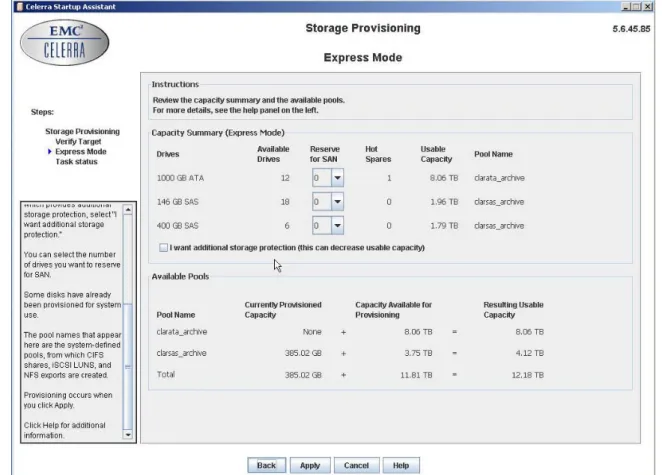Click the Total row label

pos(166,374)
